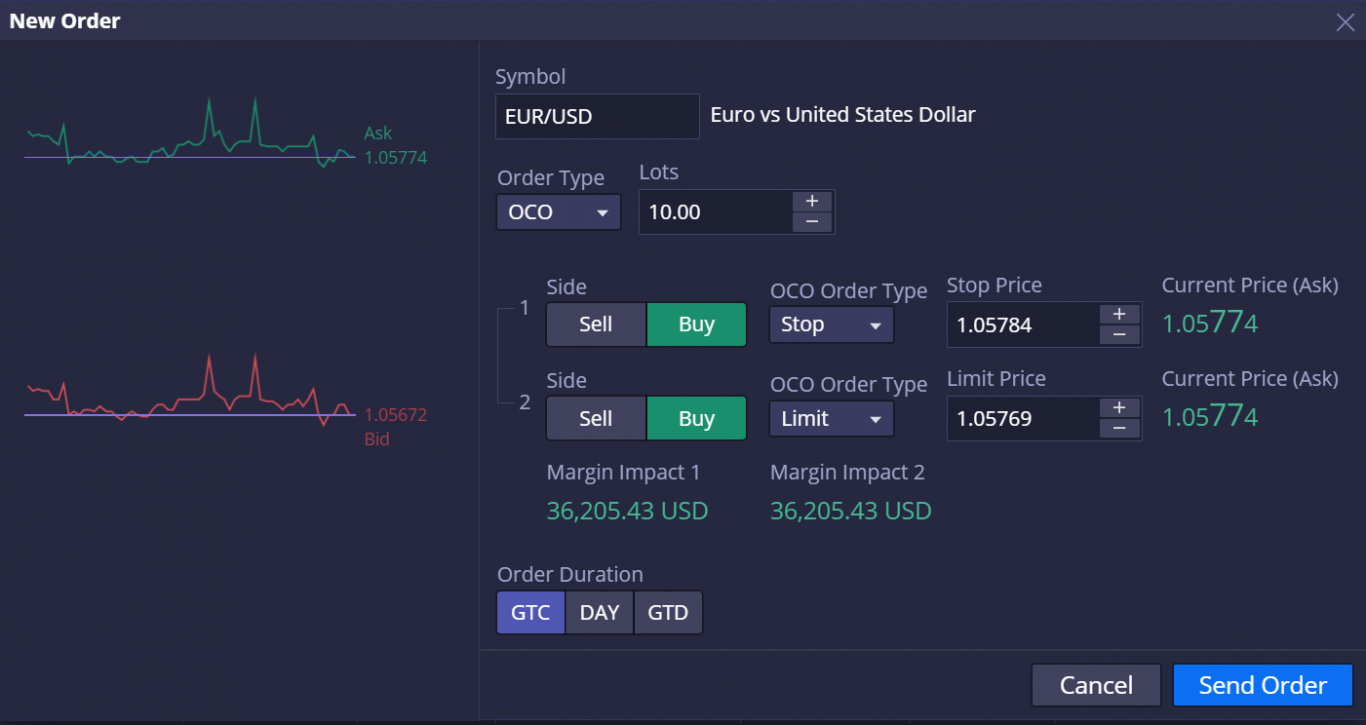This screenshot has height=725, width=1366.
Task: Decrement the Limit Price with minus button
Action: point(1120,429)
